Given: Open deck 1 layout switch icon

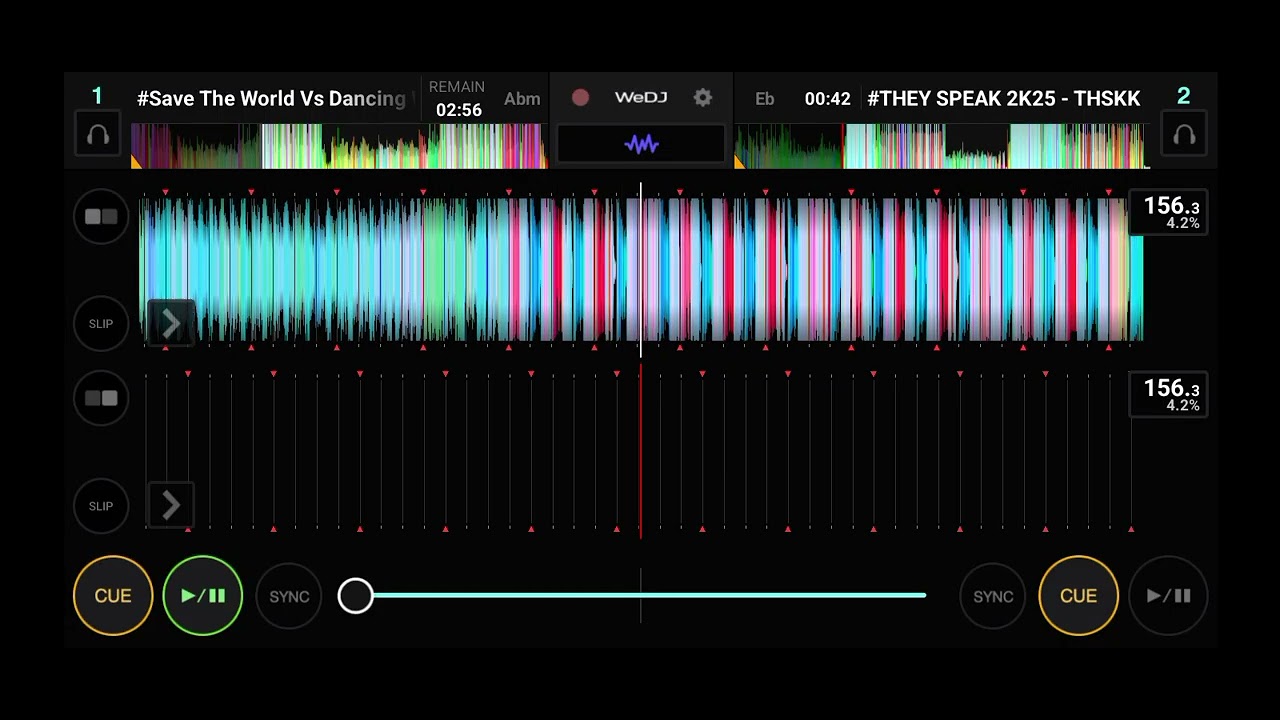Looking at the screenshot, I should (101, 216).
